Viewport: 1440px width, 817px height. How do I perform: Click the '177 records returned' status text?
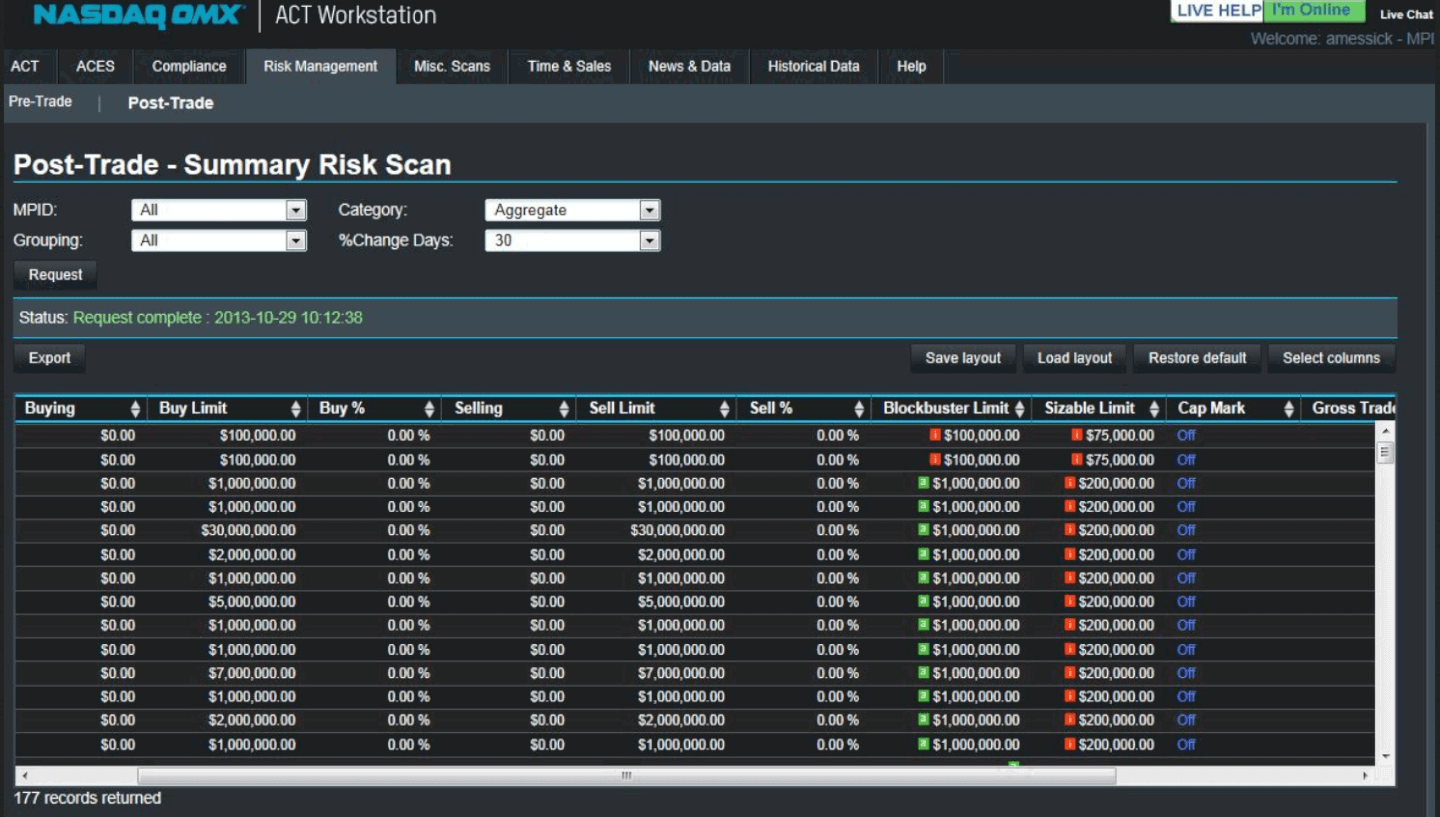(87, 798)
